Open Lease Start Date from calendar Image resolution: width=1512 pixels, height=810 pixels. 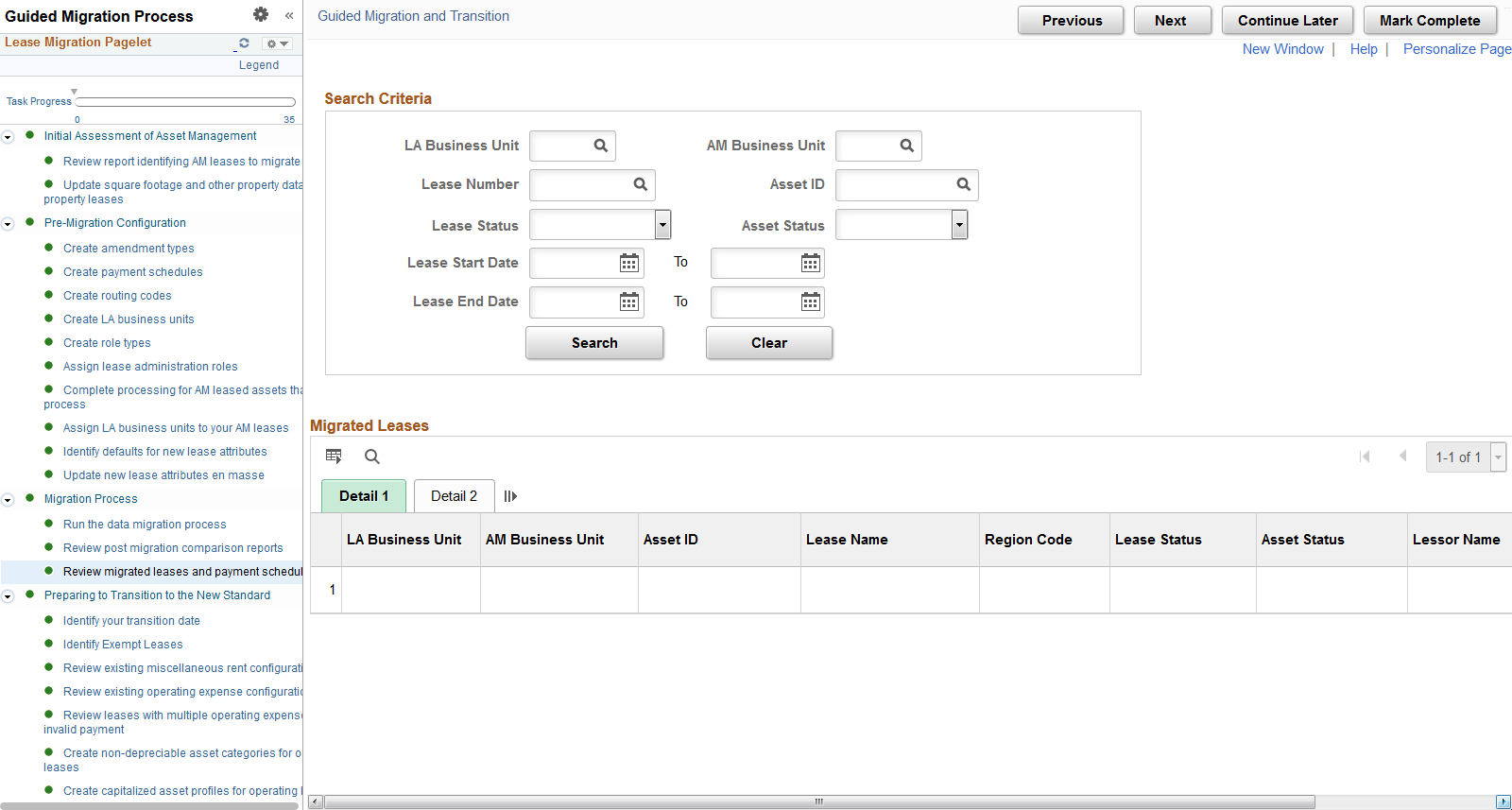click(629, 263)
